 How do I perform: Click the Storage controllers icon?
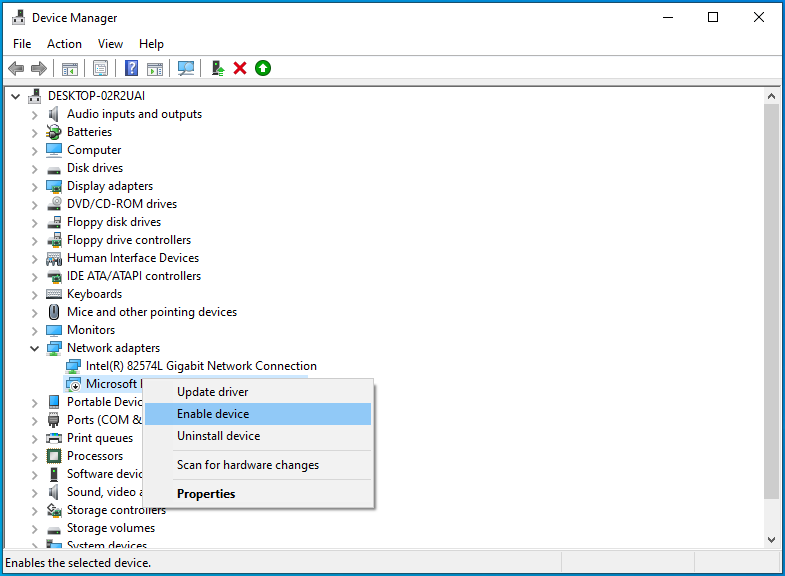[x=54, y=510]
